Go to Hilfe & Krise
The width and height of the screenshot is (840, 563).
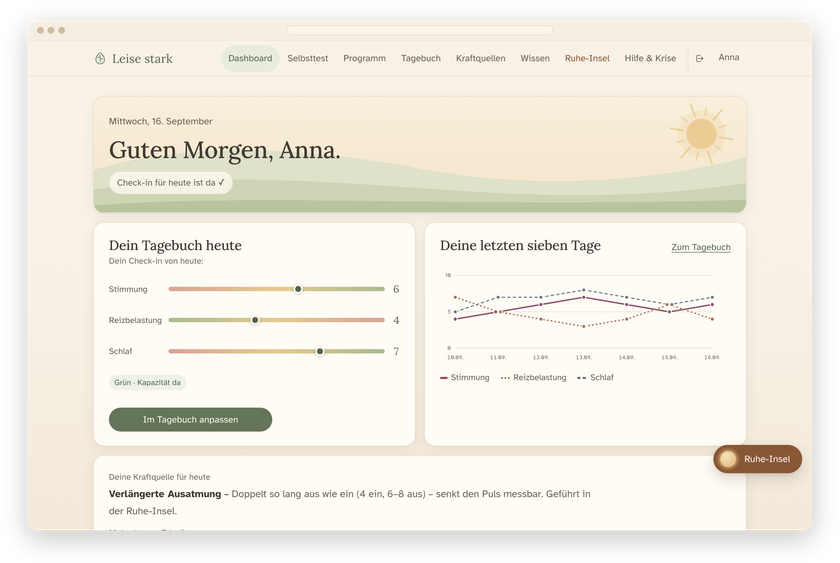pos(650,58)
